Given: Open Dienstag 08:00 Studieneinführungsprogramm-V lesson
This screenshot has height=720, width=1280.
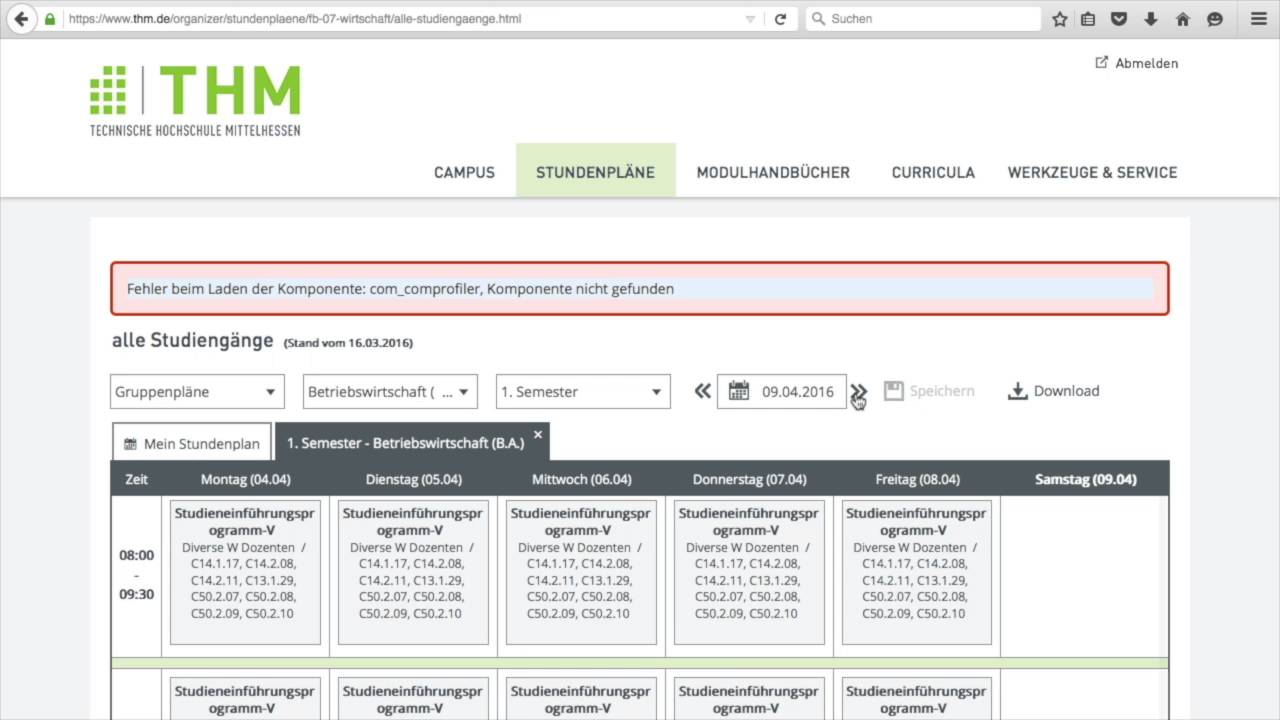Looking at the screenshot, I should (413, 572).
